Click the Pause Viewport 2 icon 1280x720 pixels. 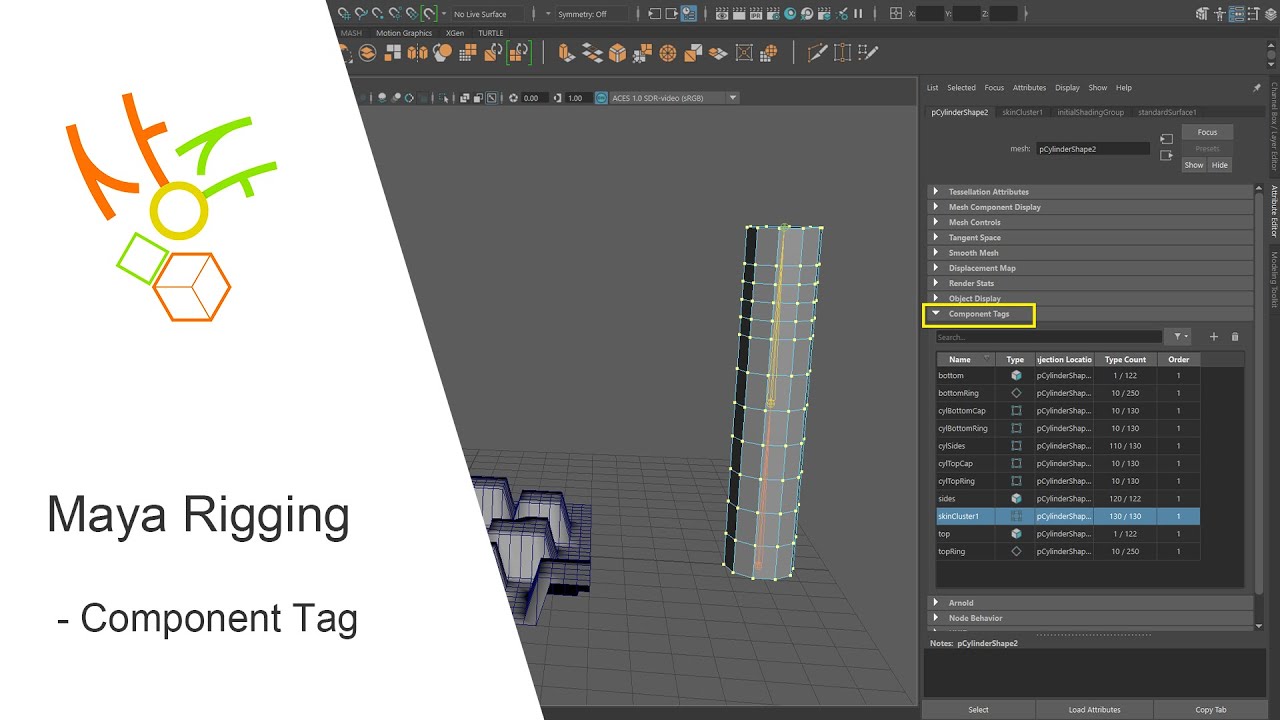(x=857, y=14)
